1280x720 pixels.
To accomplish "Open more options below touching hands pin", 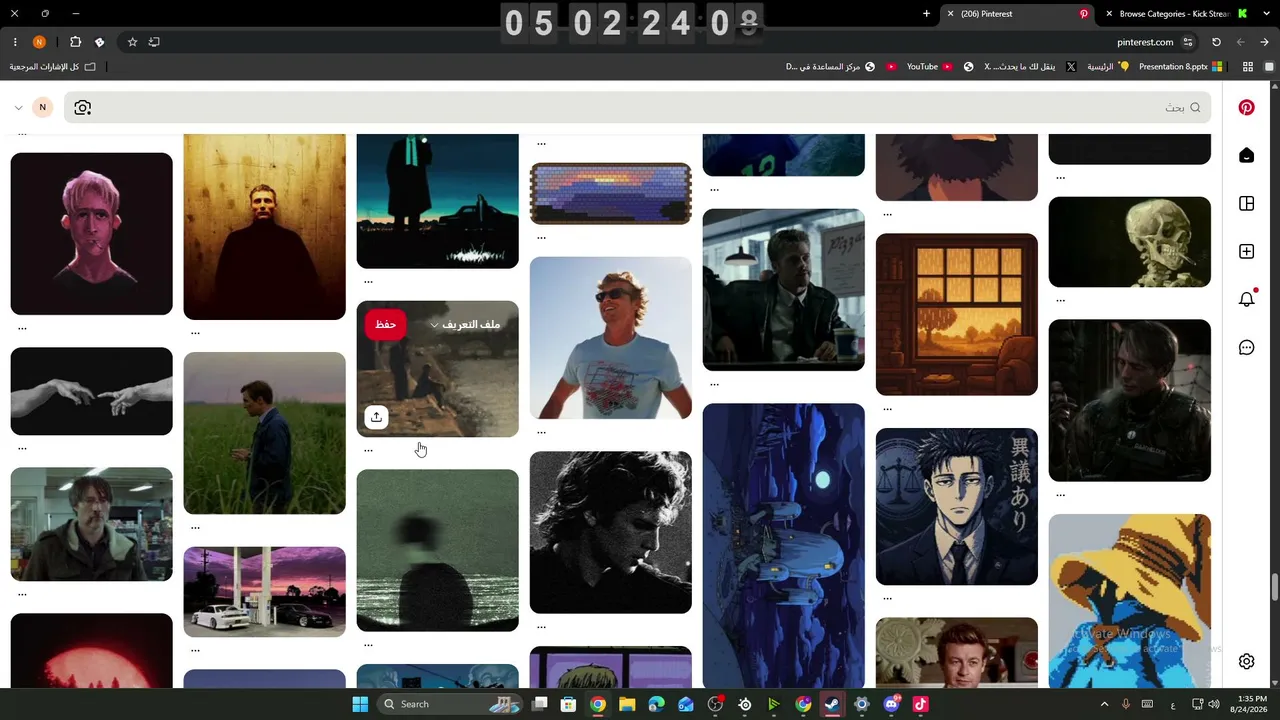I will coord(22,448).
